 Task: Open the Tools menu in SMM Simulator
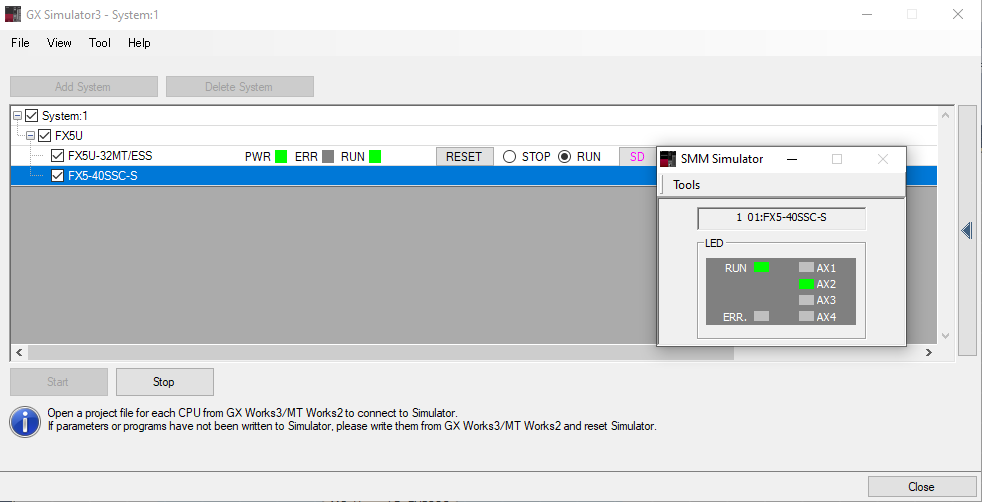pyautogui.click(x=686, y=185)
